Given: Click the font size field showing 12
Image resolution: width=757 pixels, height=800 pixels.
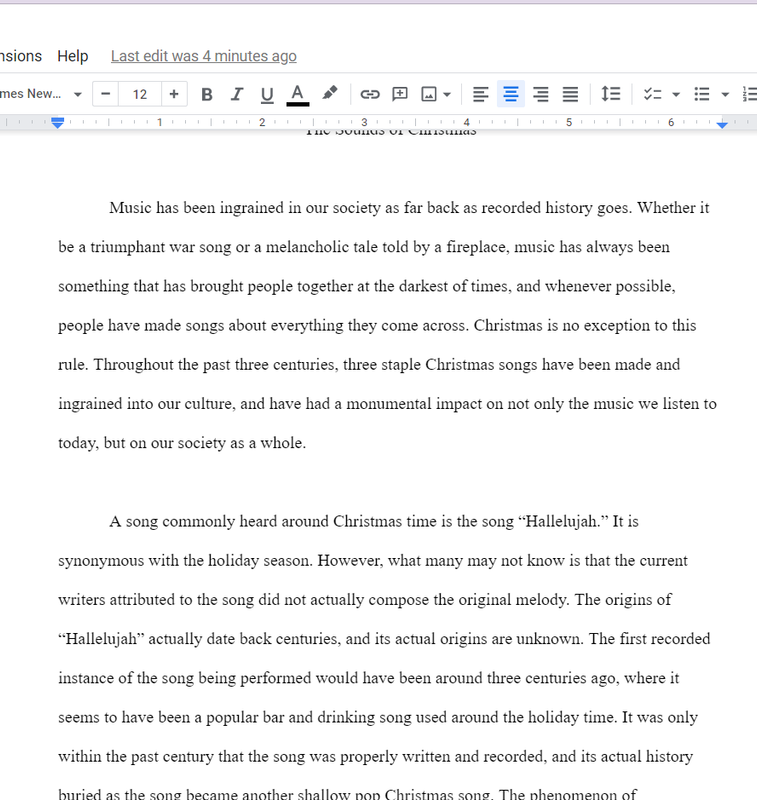Looking at the screenshot, I should click(140, 94).
